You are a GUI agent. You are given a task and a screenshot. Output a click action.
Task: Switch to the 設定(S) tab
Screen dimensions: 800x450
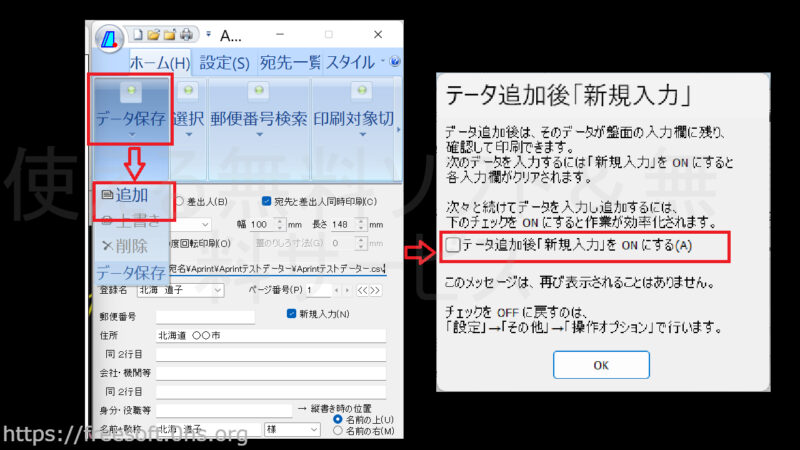tap(224, 62)
